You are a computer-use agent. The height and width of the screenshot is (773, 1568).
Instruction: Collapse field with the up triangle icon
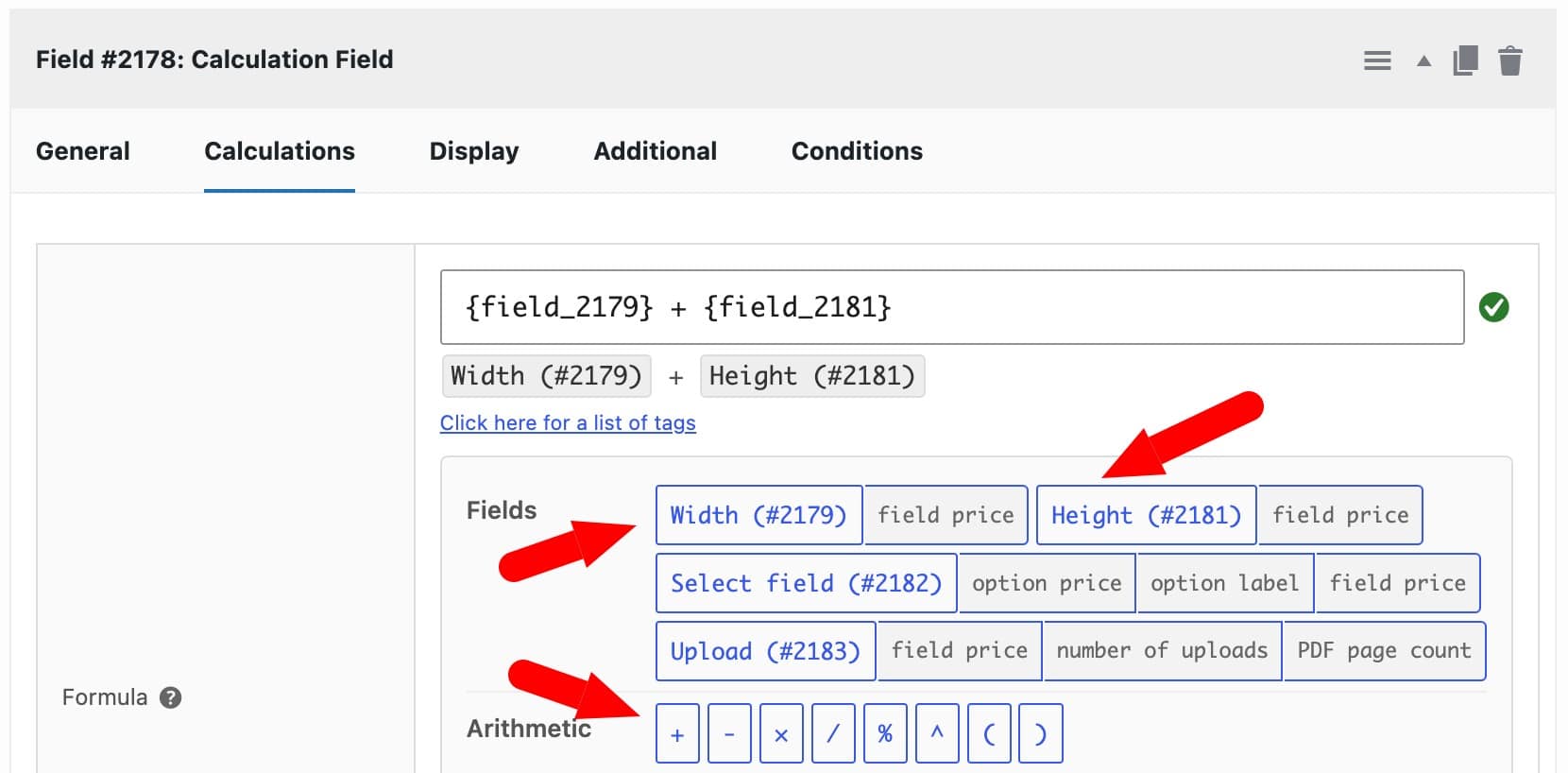coord(1423,61)
